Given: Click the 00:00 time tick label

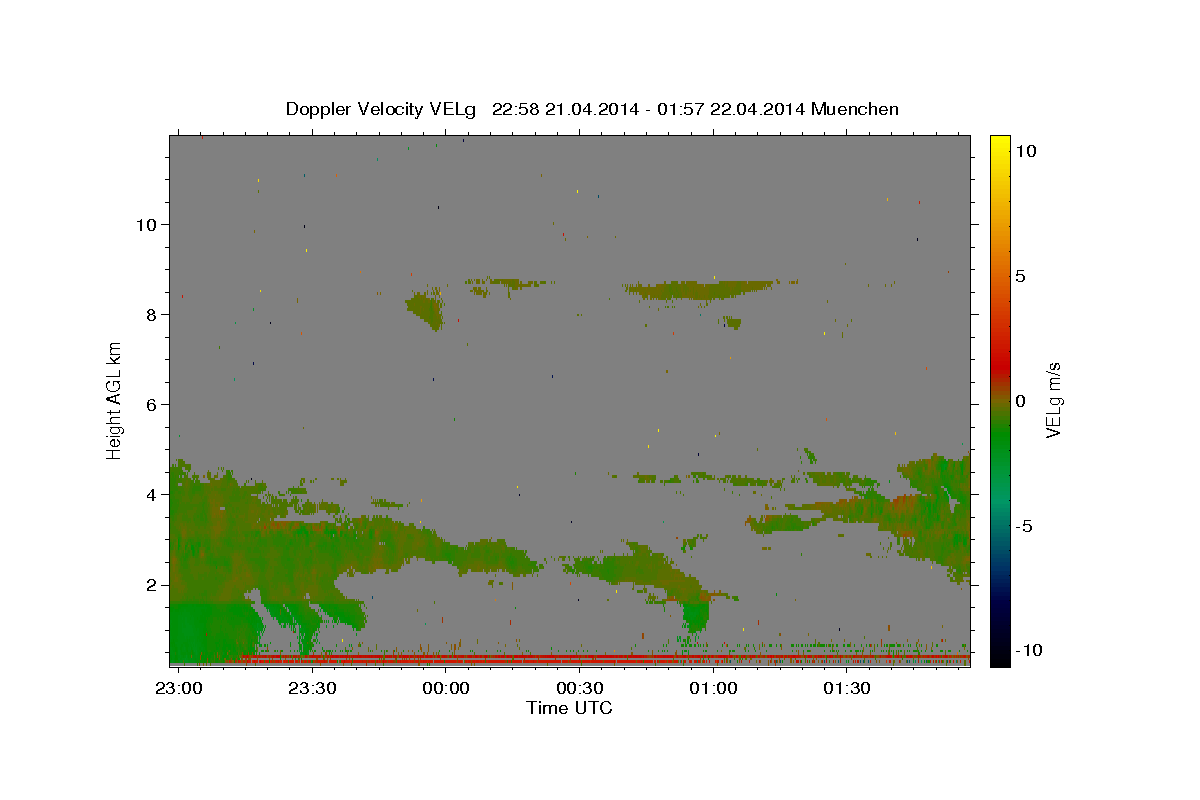Looking at the screenshot, I should [446, 688].
